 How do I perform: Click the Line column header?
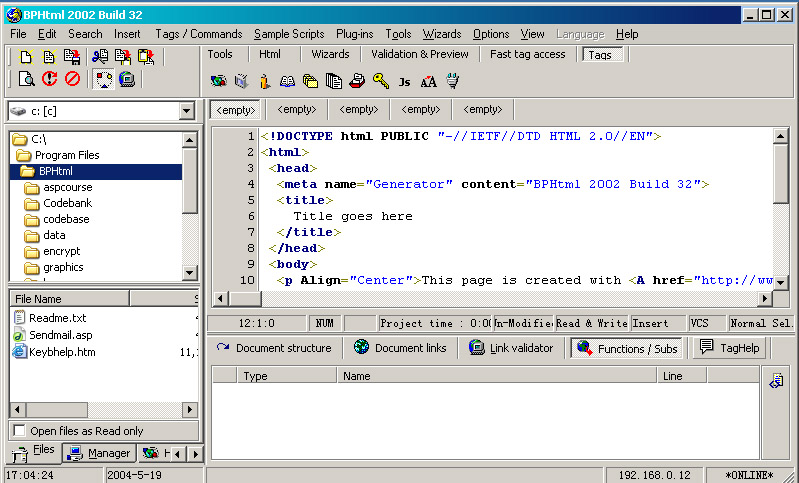click(681, 376)
